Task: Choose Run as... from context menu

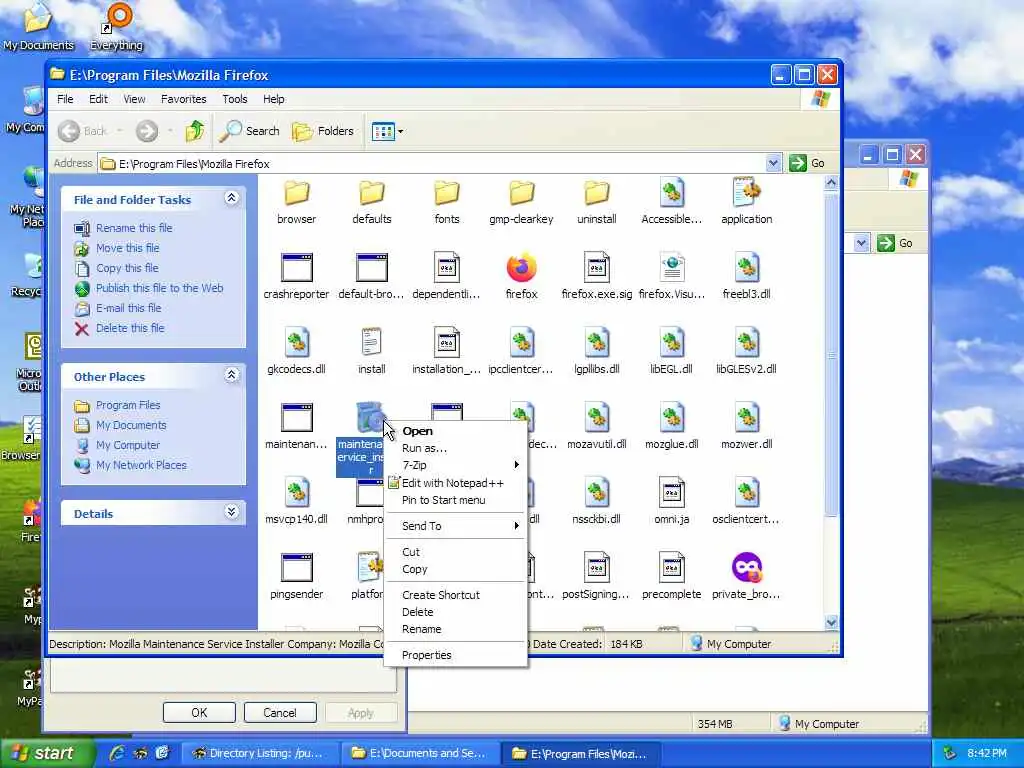Action: [456, 448]
